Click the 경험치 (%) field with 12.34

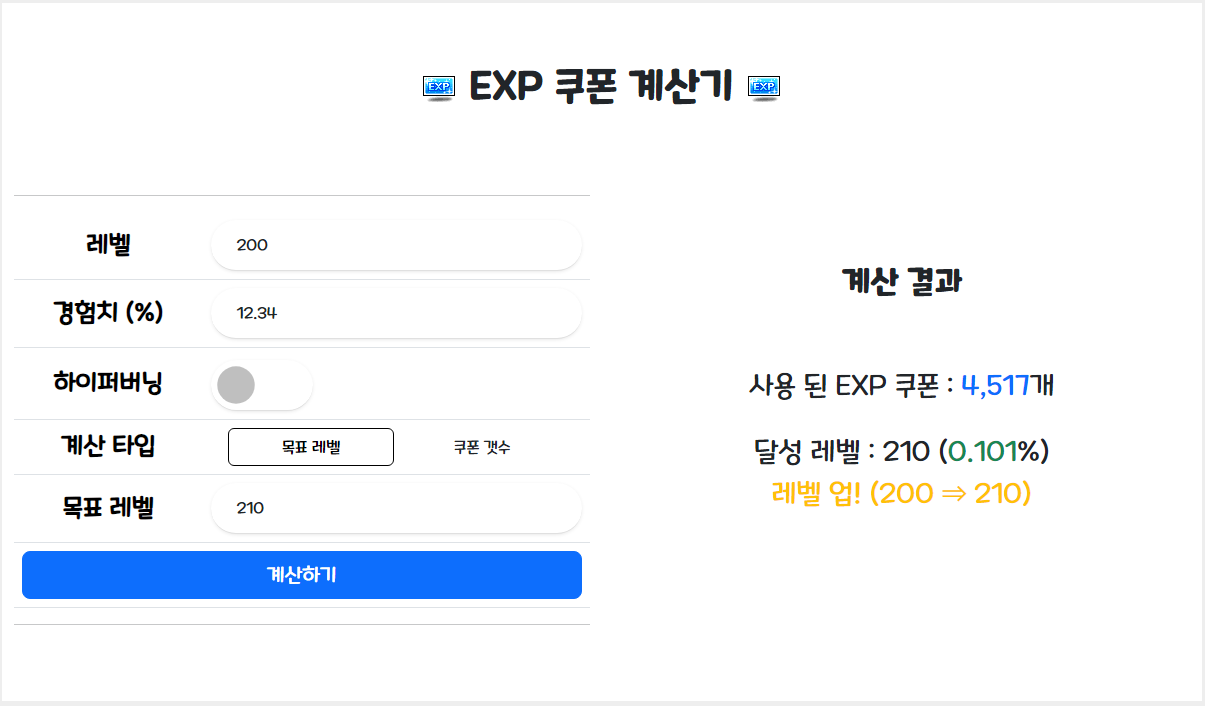396,313
